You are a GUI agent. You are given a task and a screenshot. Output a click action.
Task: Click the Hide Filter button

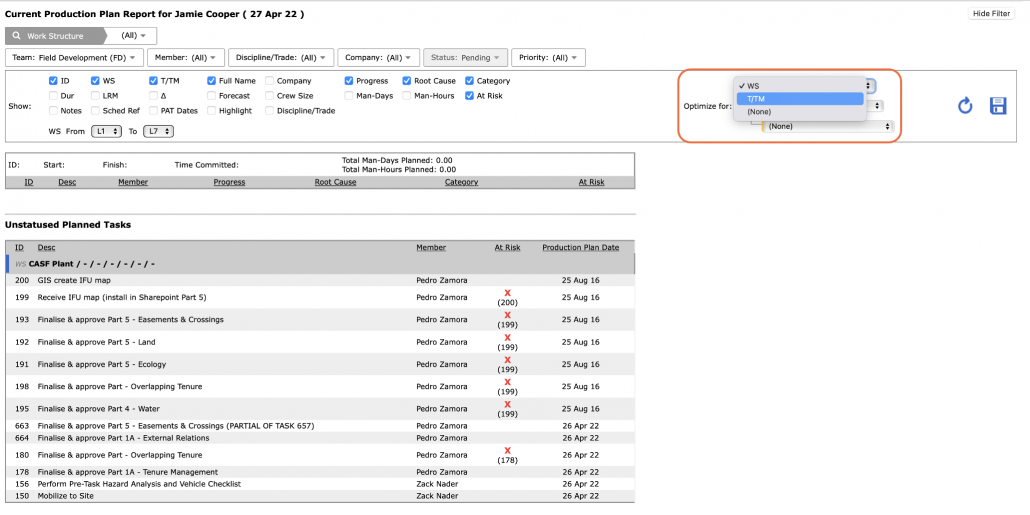click(991, 13)
